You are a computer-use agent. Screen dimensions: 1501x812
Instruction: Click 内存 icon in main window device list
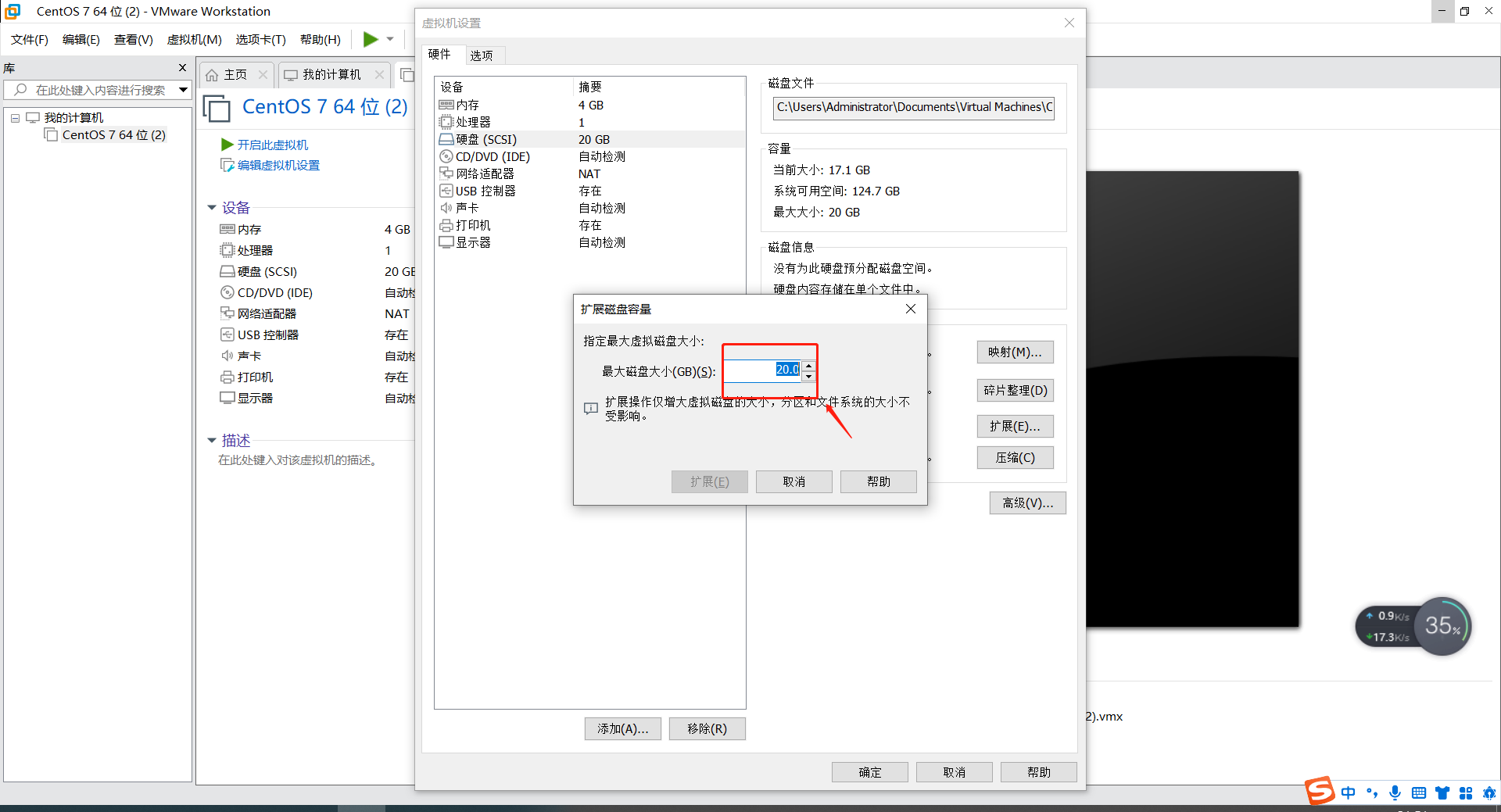pos(227,229)
